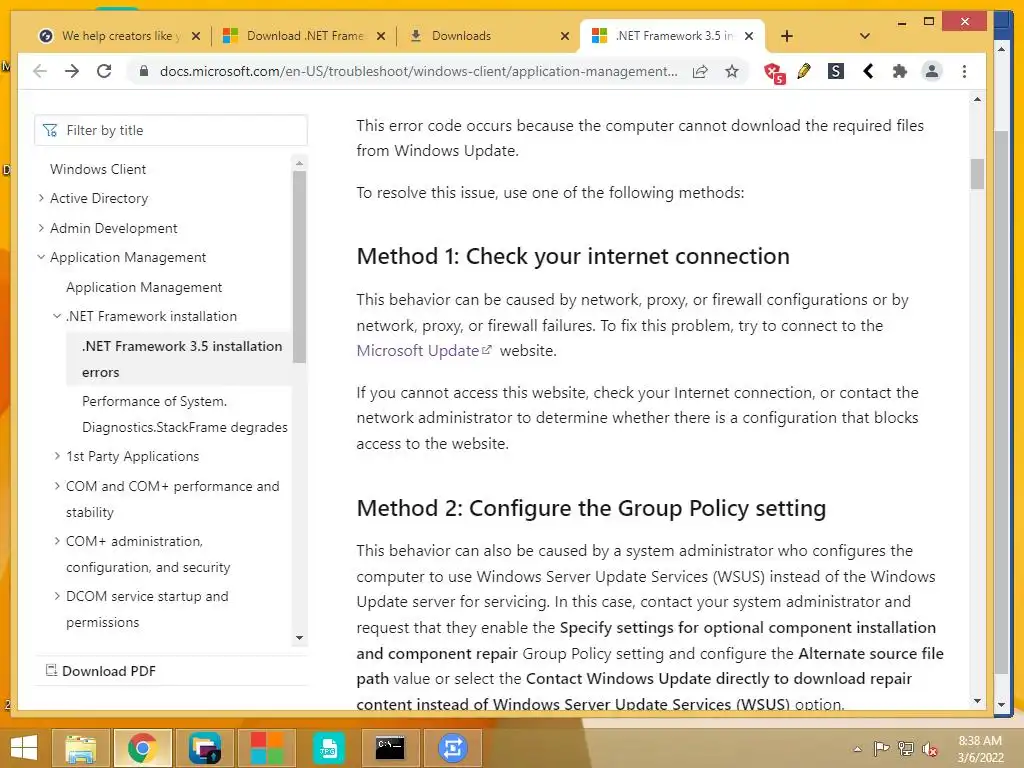This screenshot has height=768, width=1024.
Task: Open Chrome's three-dot menu
Action: coord(965,71)
